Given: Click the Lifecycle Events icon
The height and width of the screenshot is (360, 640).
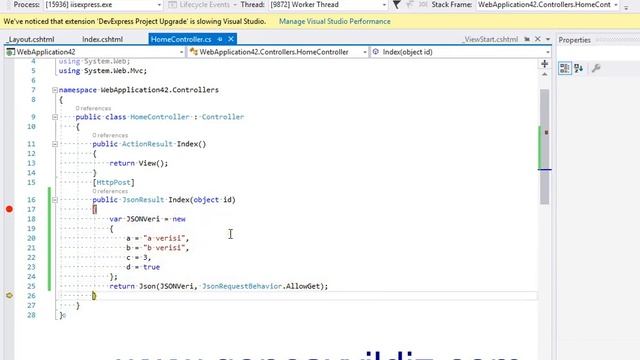Looking at the screenshot, I should [172, 4].
